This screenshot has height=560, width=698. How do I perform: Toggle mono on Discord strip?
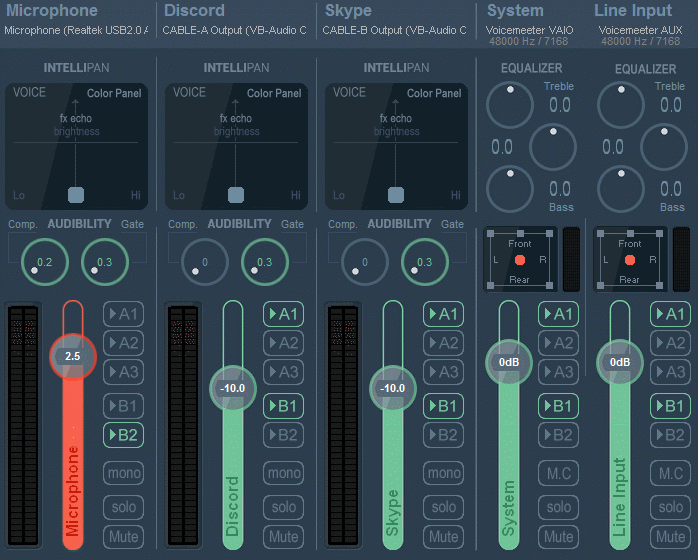coord(284,473)
